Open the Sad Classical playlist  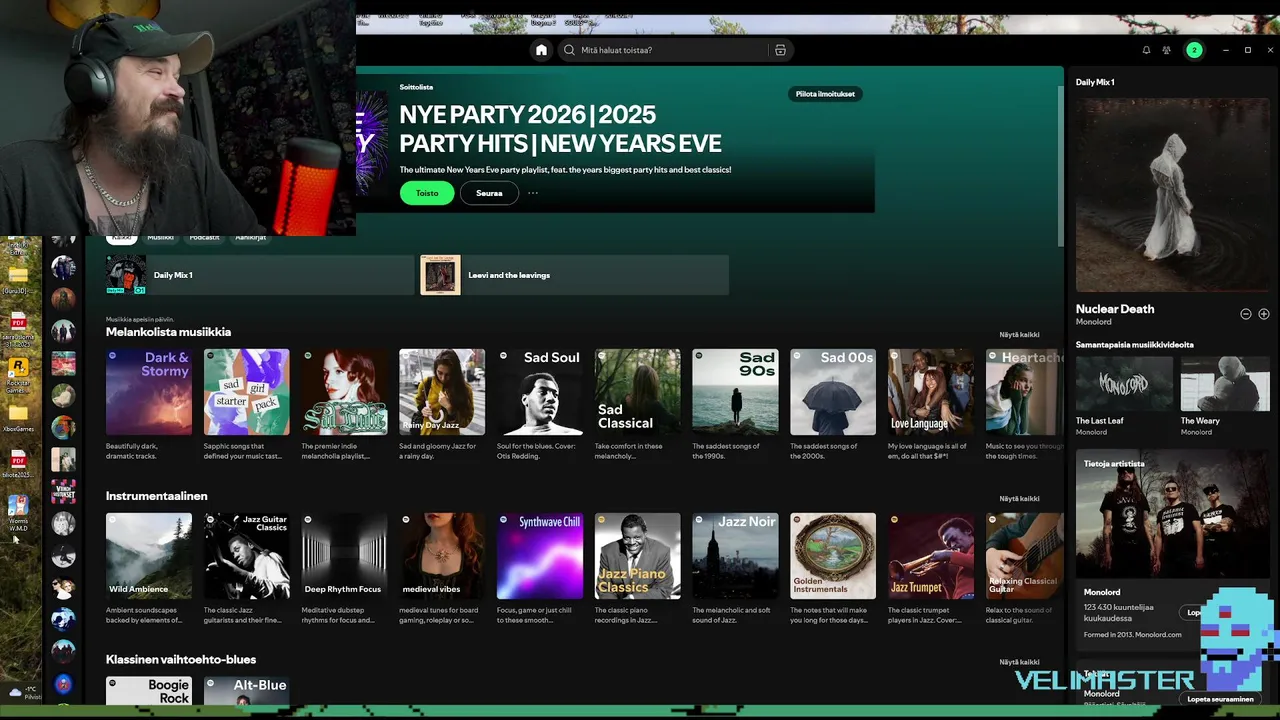[638, 392]
